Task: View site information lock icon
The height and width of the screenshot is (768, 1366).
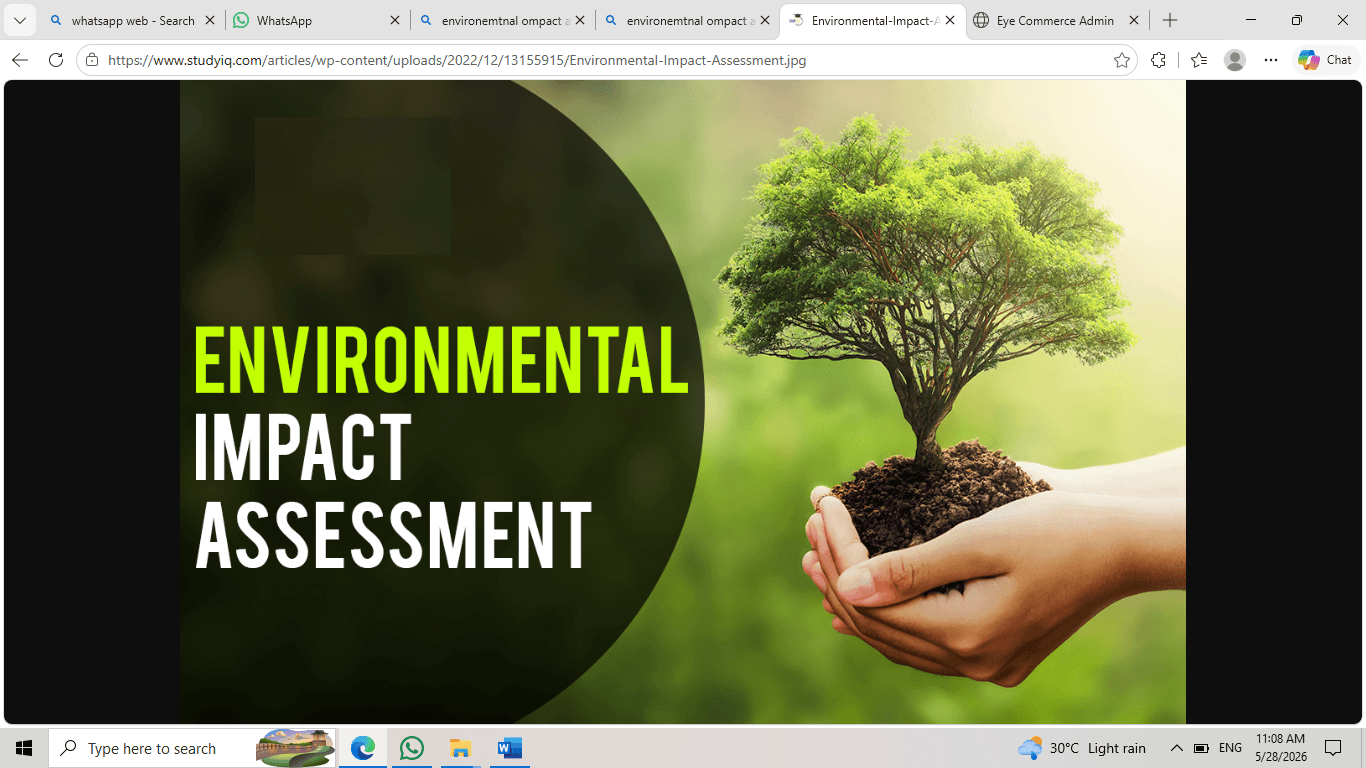Action: coord(92,60)
